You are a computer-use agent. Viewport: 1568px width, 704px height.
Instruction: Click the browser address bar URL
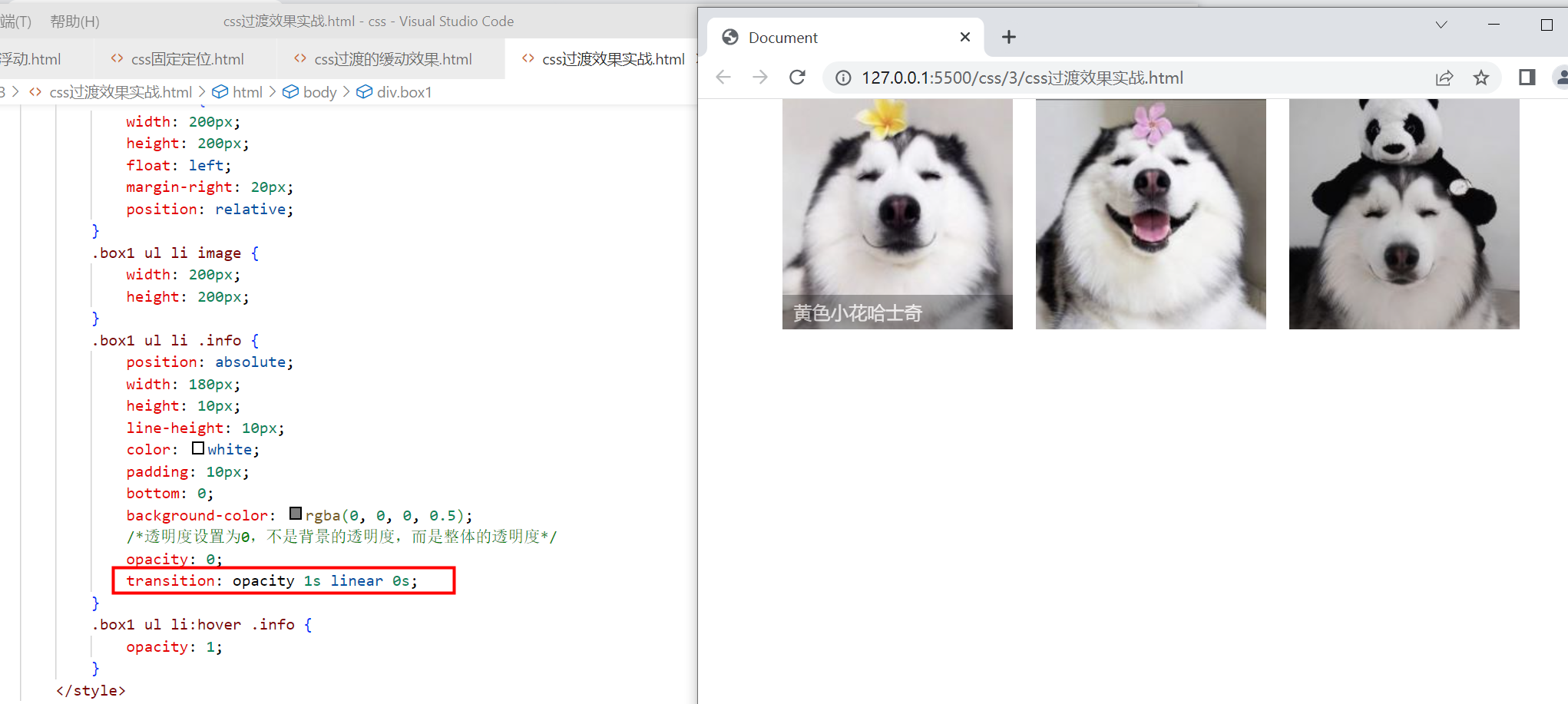click(1021, 78)
